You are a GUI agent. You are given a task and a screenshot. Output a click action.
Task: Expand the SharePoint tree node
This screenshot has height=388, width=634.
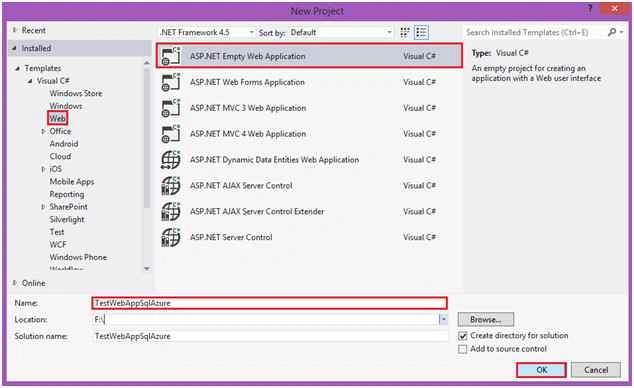[43, 207]
